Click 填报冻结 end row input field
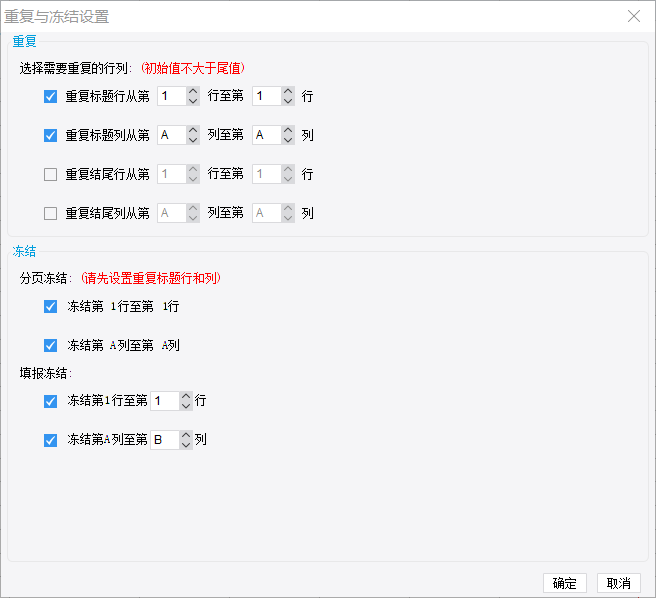 (x=165, y=401)
